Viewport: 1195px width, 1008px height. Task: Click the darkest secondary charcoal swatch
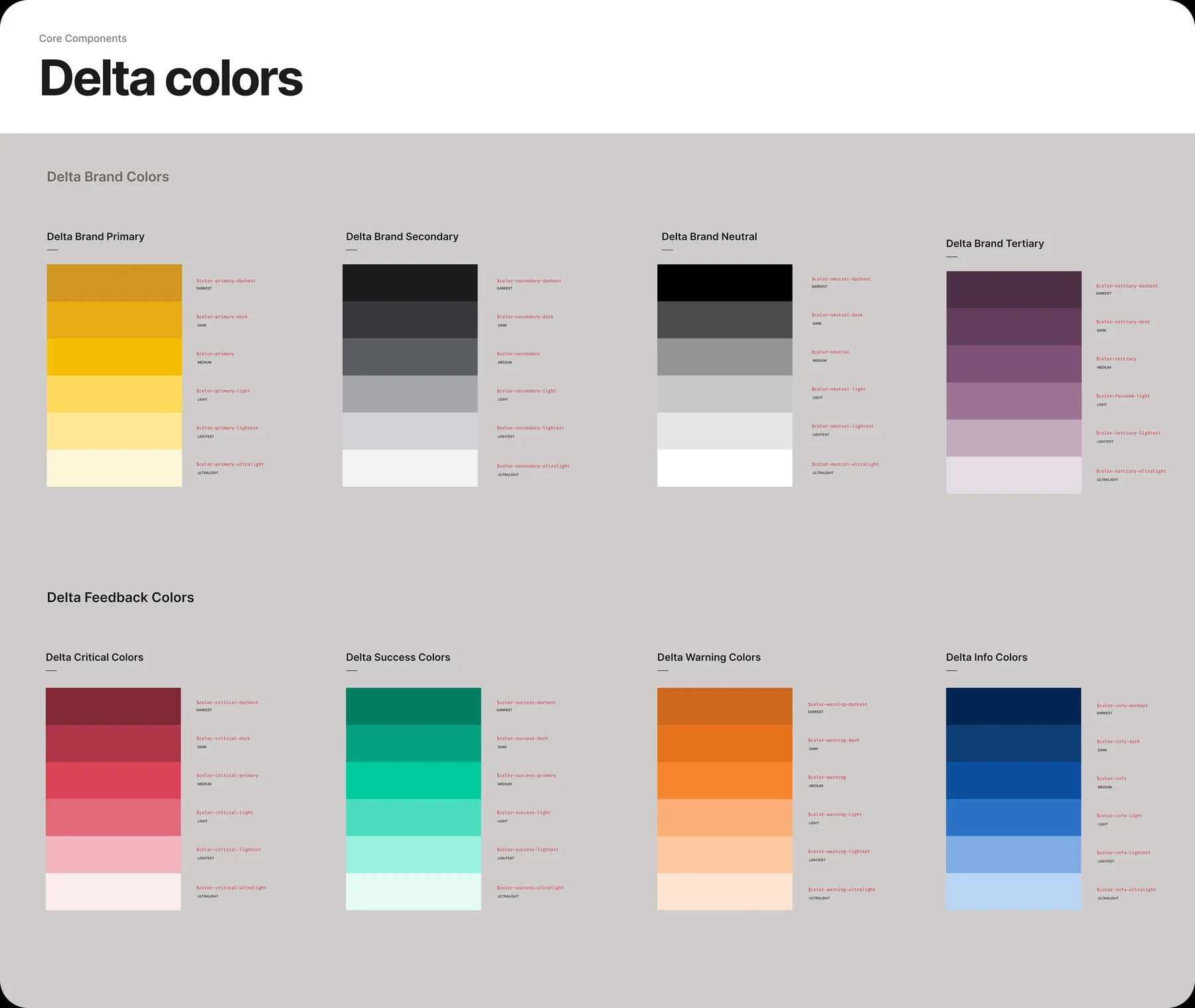click(x=410, y=283)
